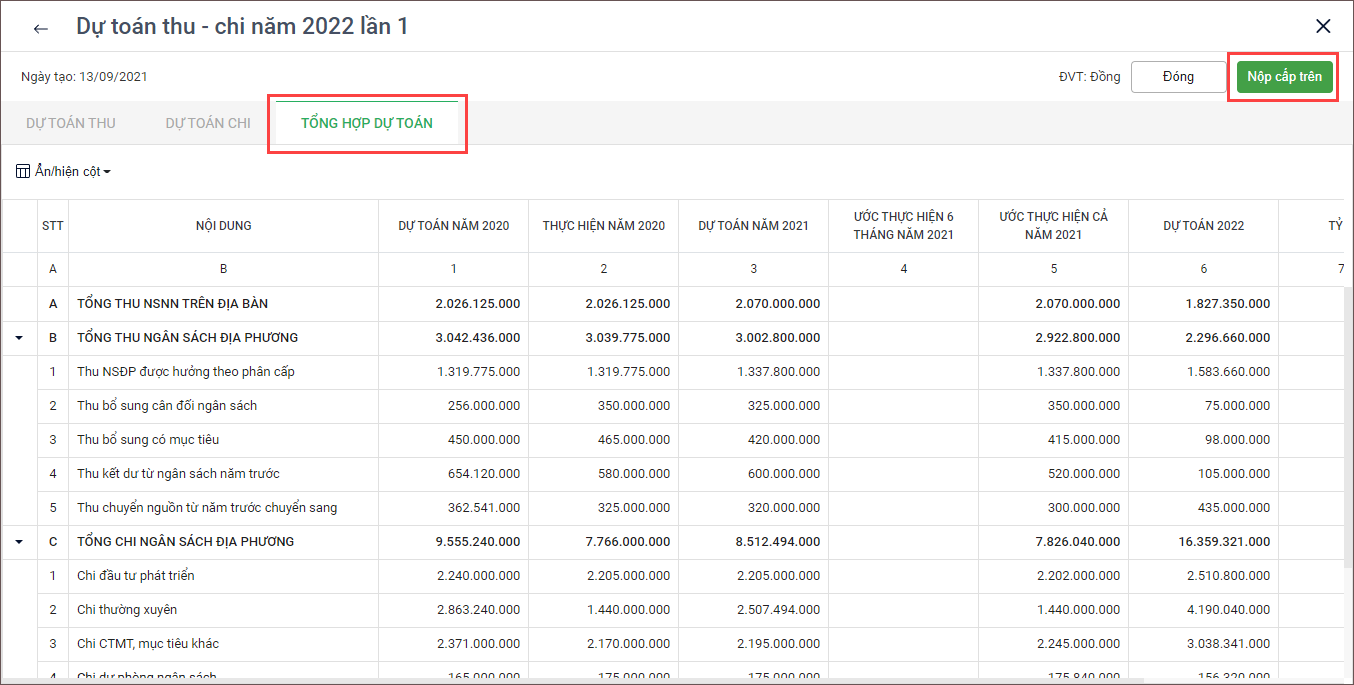Click the column table icon
1354x685 pixels.
coord(23,172)
